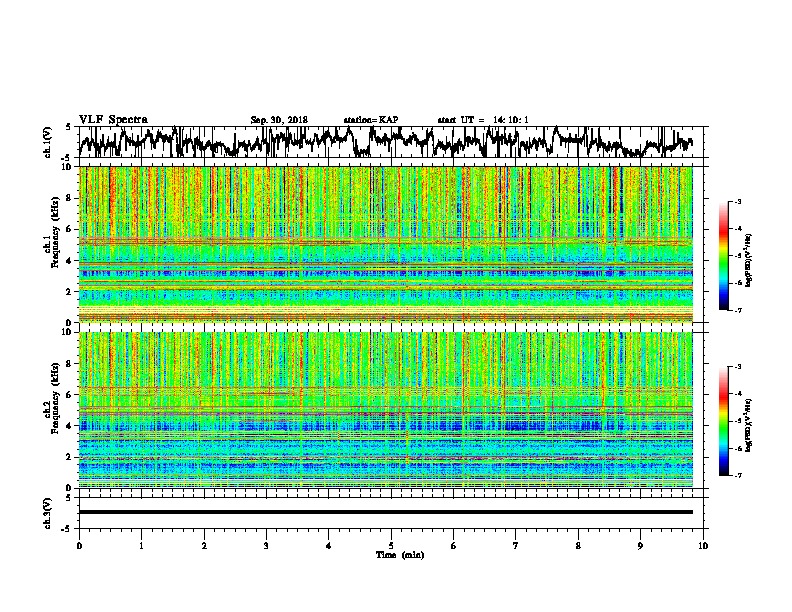Click the "6" kHz tick of ch.2 spectrogram
Viewport: 792px width, 612px height.
click(70, 394)
